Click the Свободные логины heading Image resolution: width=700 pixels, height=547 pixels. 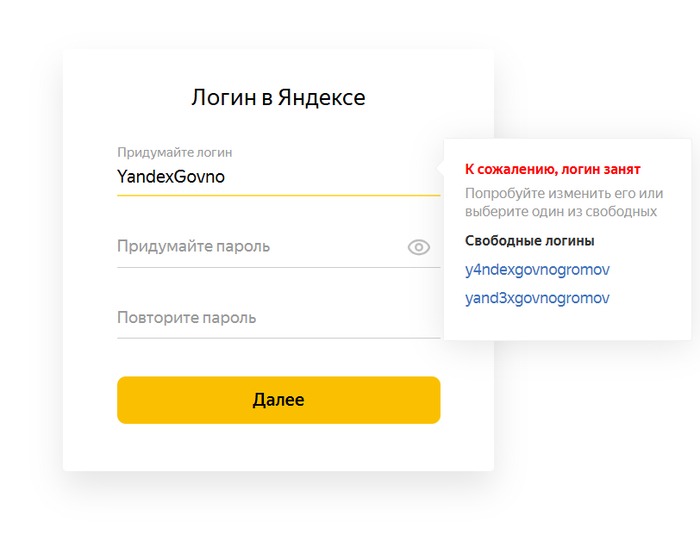coord(530,241)
